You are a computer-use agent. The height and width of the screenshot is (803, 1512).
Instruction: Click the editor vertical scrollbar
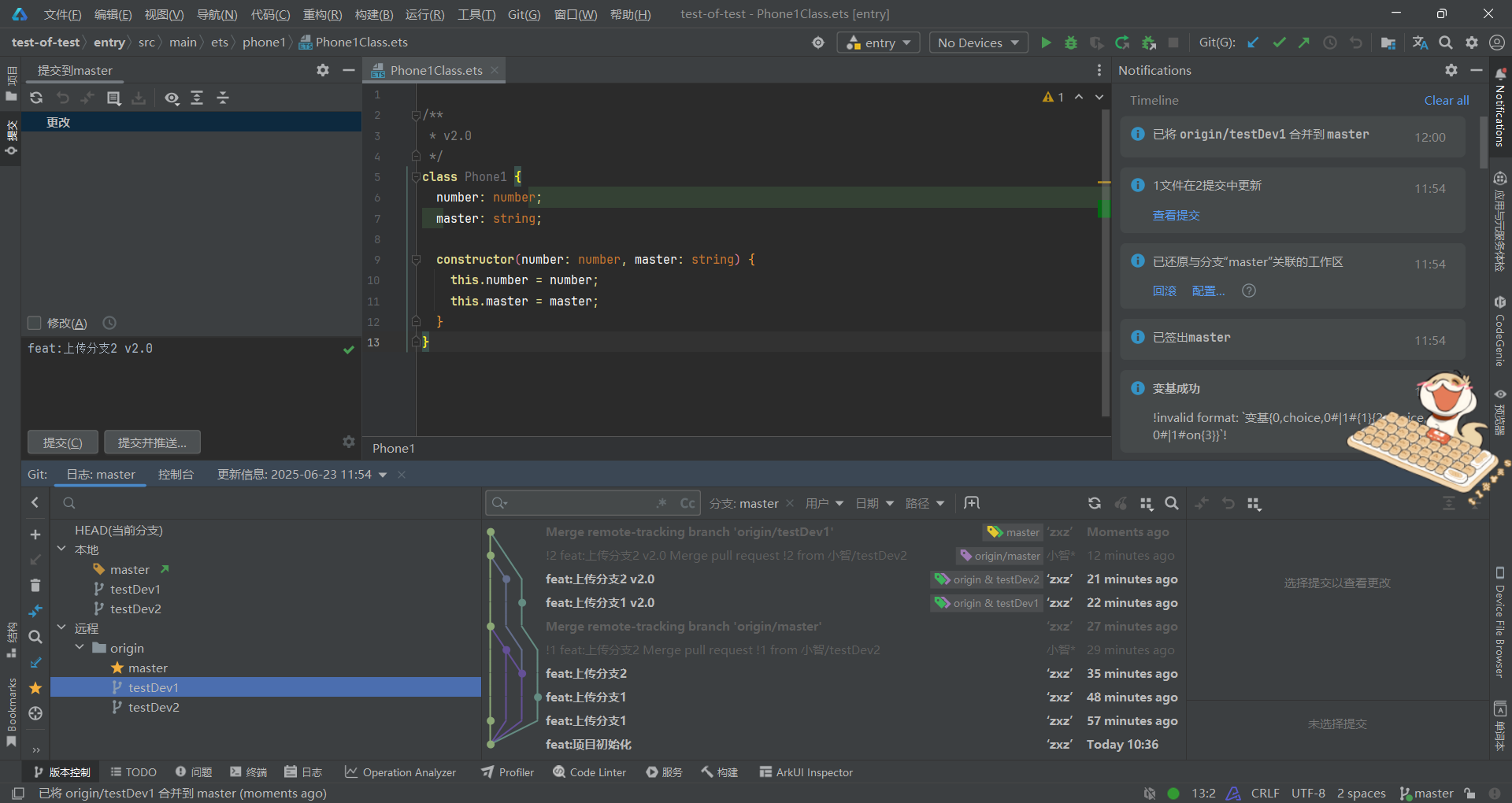tap(1105, 264)
